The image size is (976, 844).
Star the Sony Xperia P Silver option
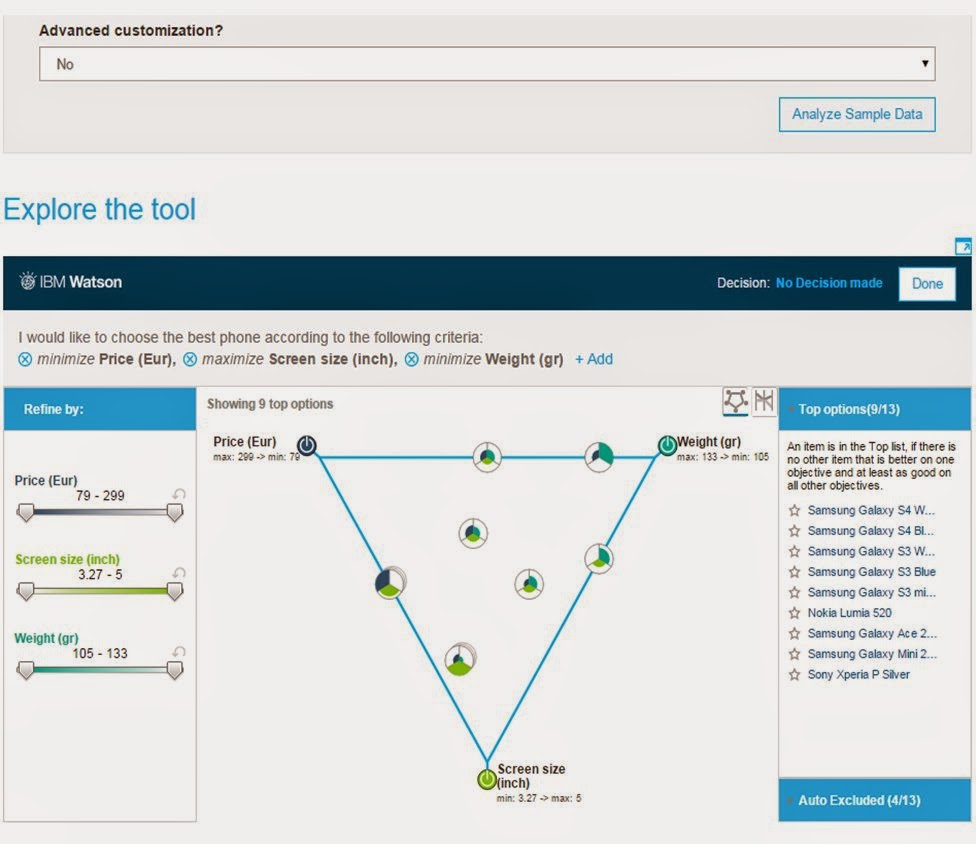(x=794, y=675)
